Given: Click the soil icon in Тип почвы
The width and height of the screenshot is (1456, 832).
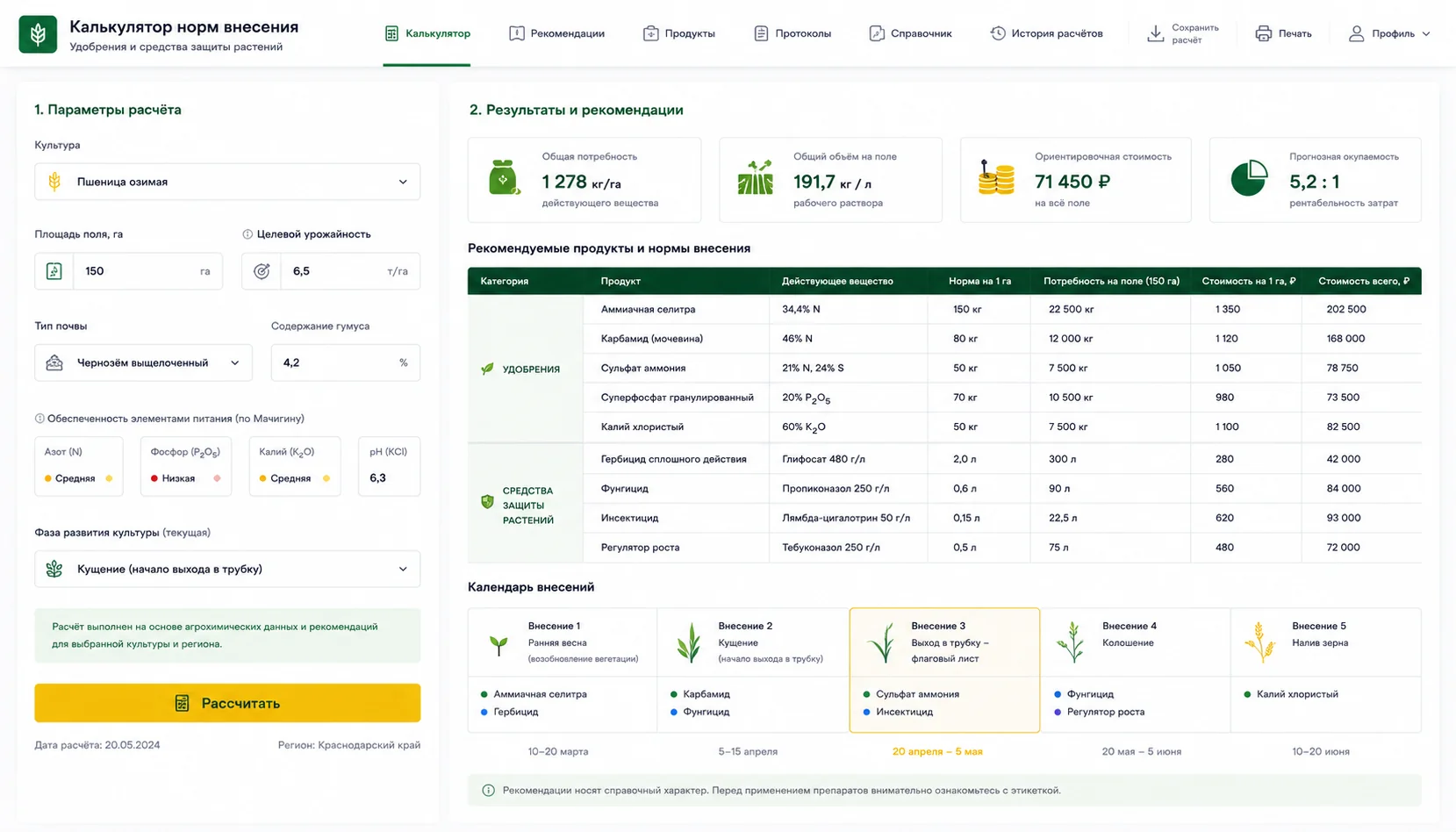Looking at the screenshot, I should (x=54, y=362).
